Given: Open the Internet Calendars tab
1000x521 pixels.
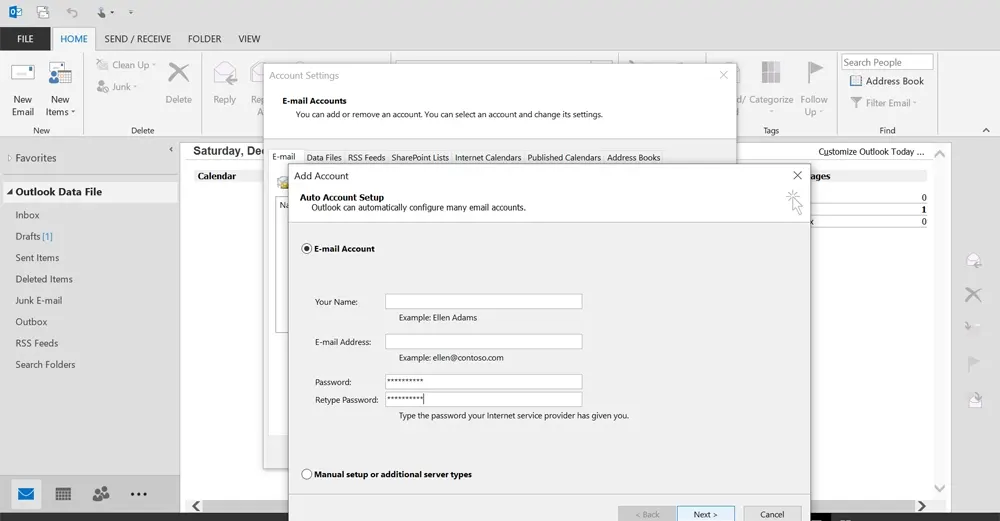Looking at the screenshot, I should click(488, 158).
